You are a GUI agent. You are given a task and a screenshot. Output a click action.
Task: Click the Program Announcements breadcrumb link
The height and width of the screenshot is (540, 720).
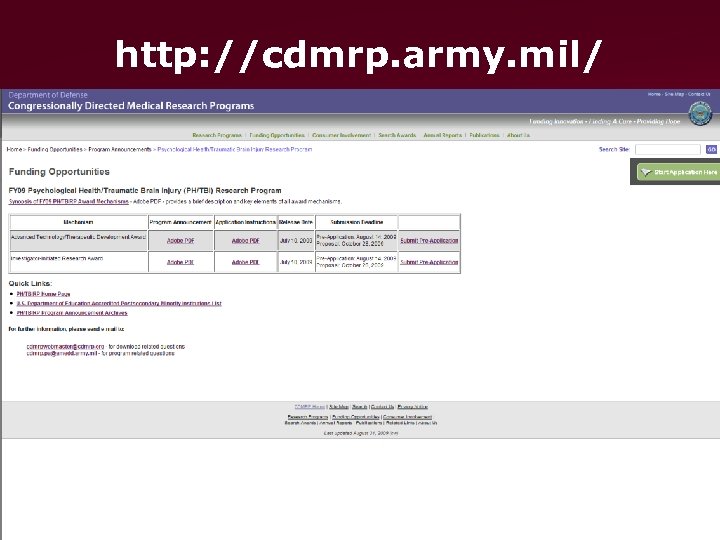click(x=119, y=149)
